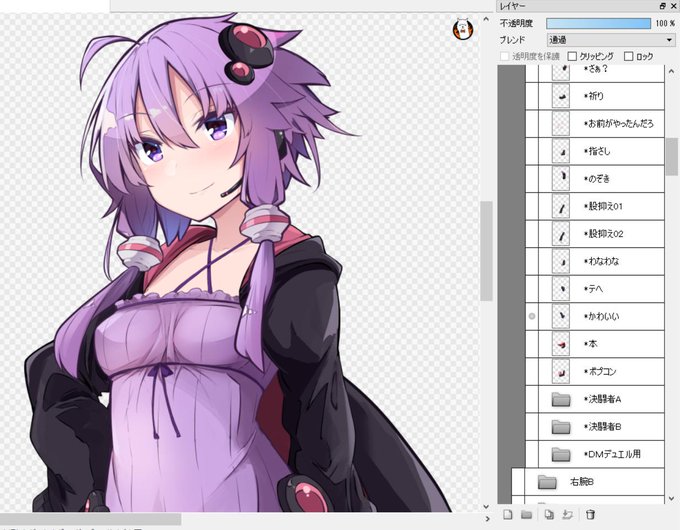
Task: Click the 100 % opacity value
Action: (x=665, y=23)
